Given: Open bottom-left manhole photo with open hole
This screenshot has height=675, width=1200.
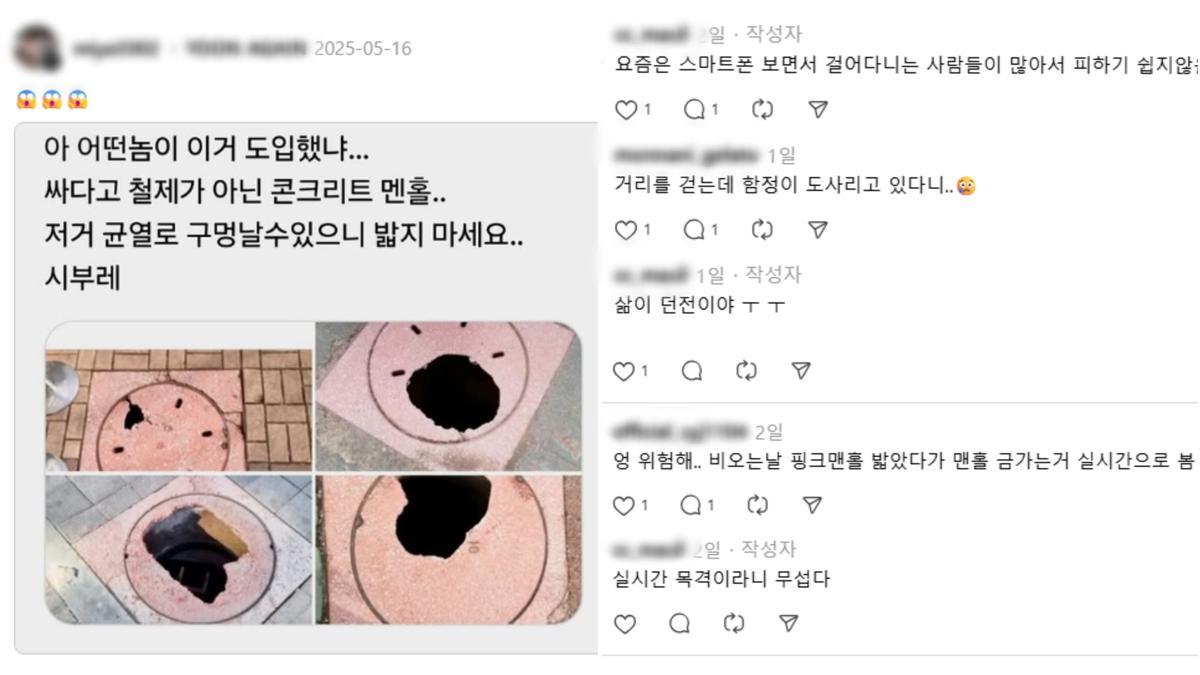Looking at the screenshot, I should tap(179, 549).
